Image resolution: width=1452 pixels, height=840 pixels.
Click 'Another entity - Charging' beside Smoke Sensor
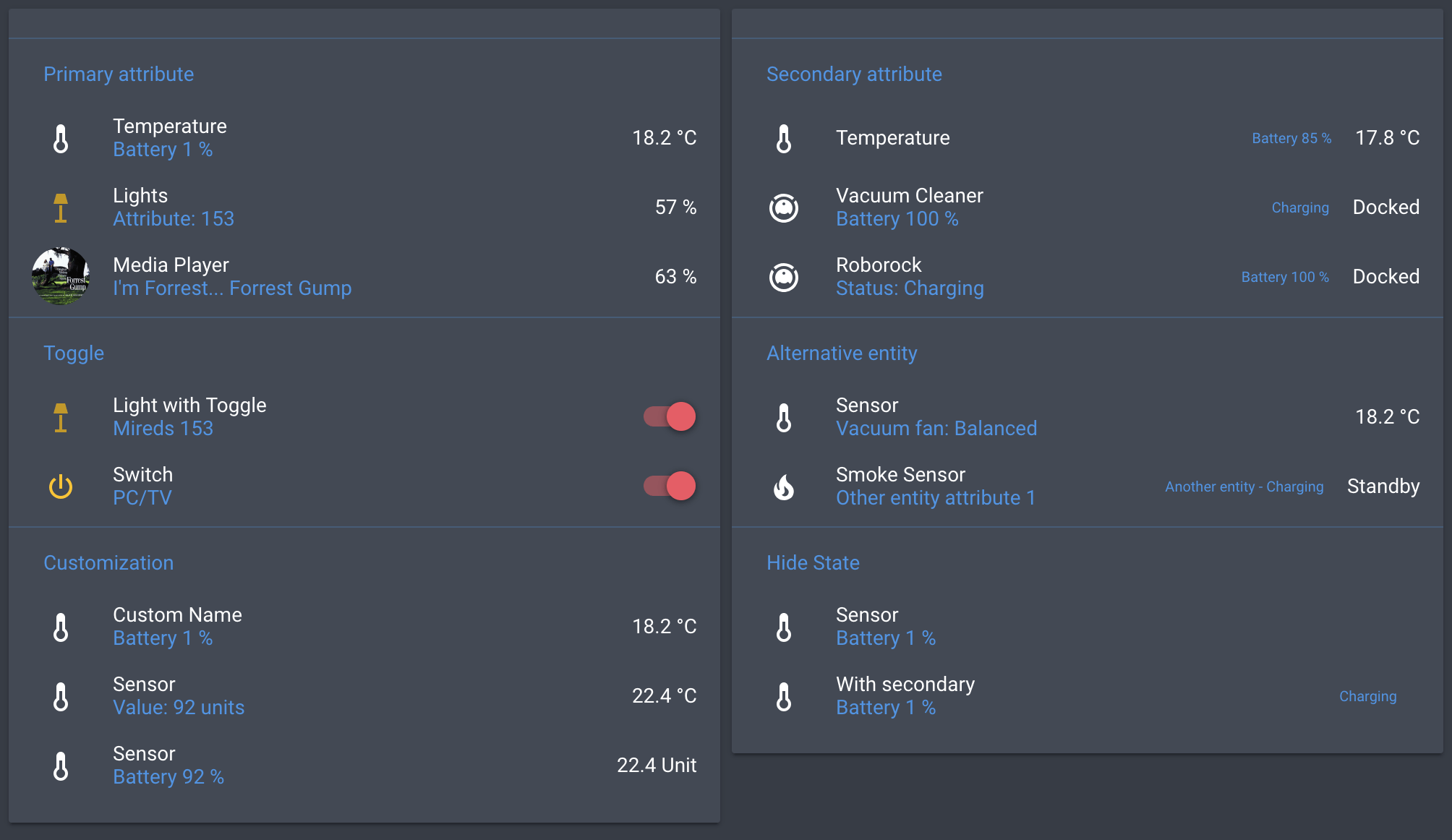[x=1244, y=487]
